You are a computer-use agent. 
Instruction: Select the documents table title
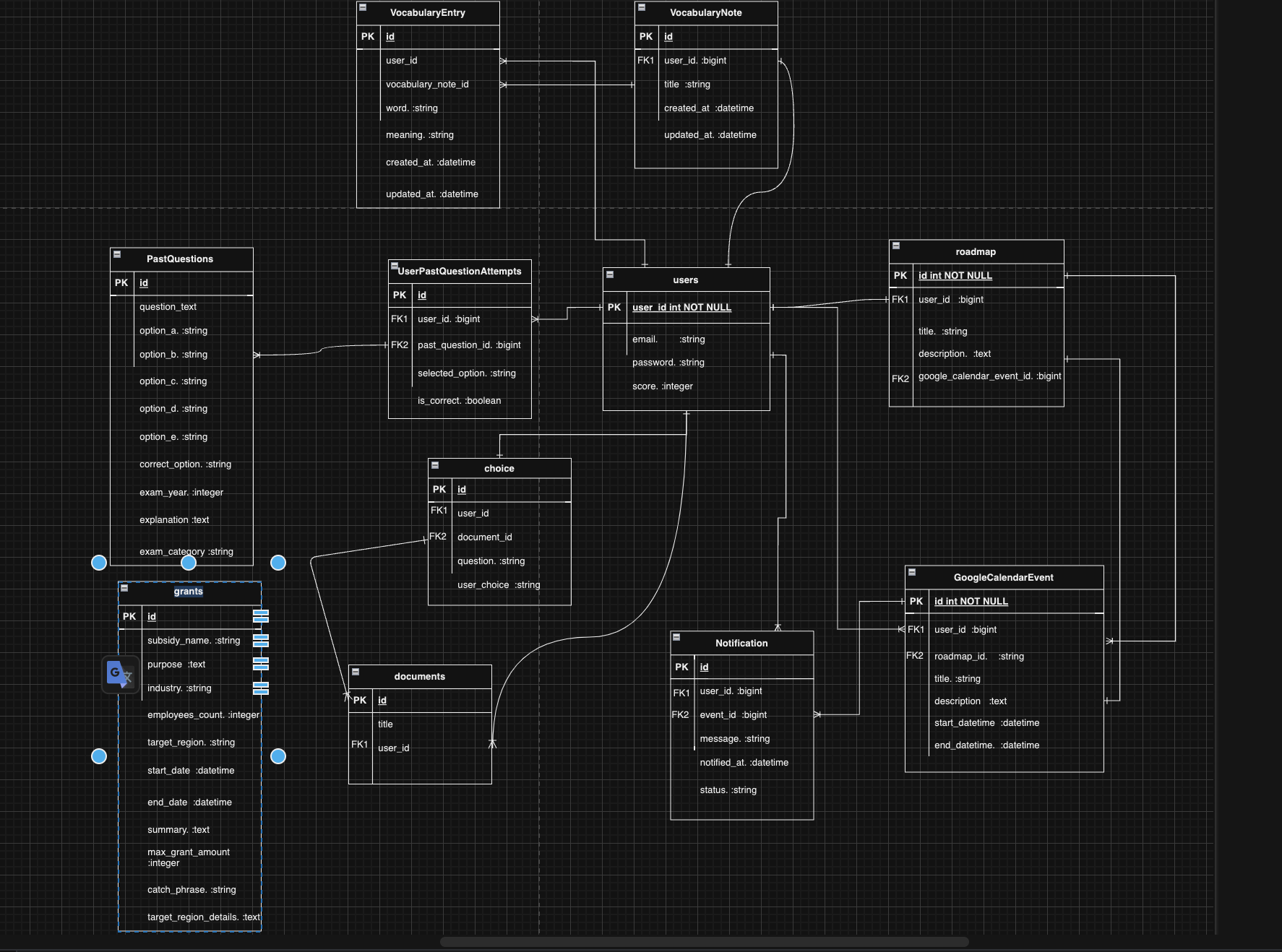pyautogui.click(x=419, y=677)
